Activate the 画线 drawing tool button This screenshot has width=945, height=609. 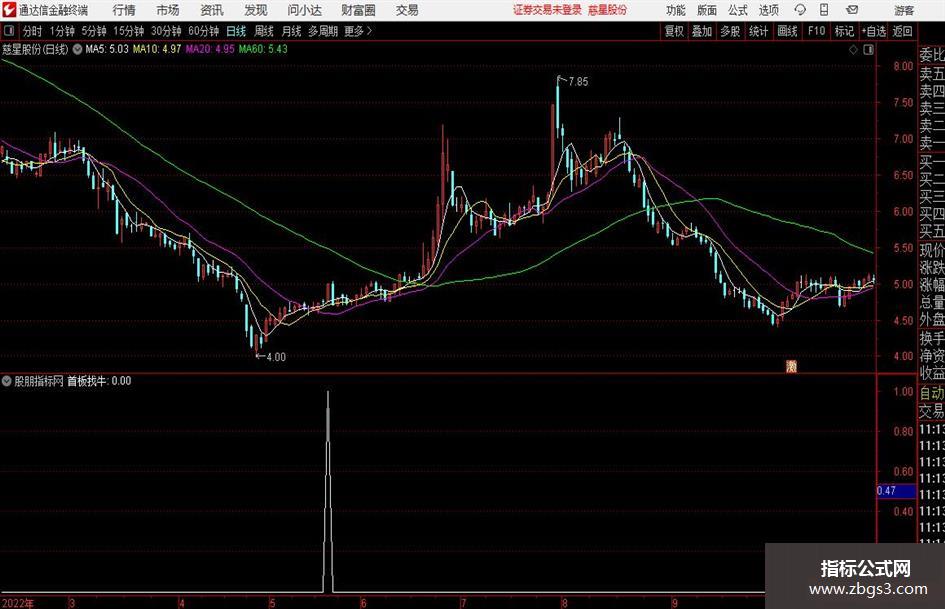pyautogui.click(x=788, y=31)
